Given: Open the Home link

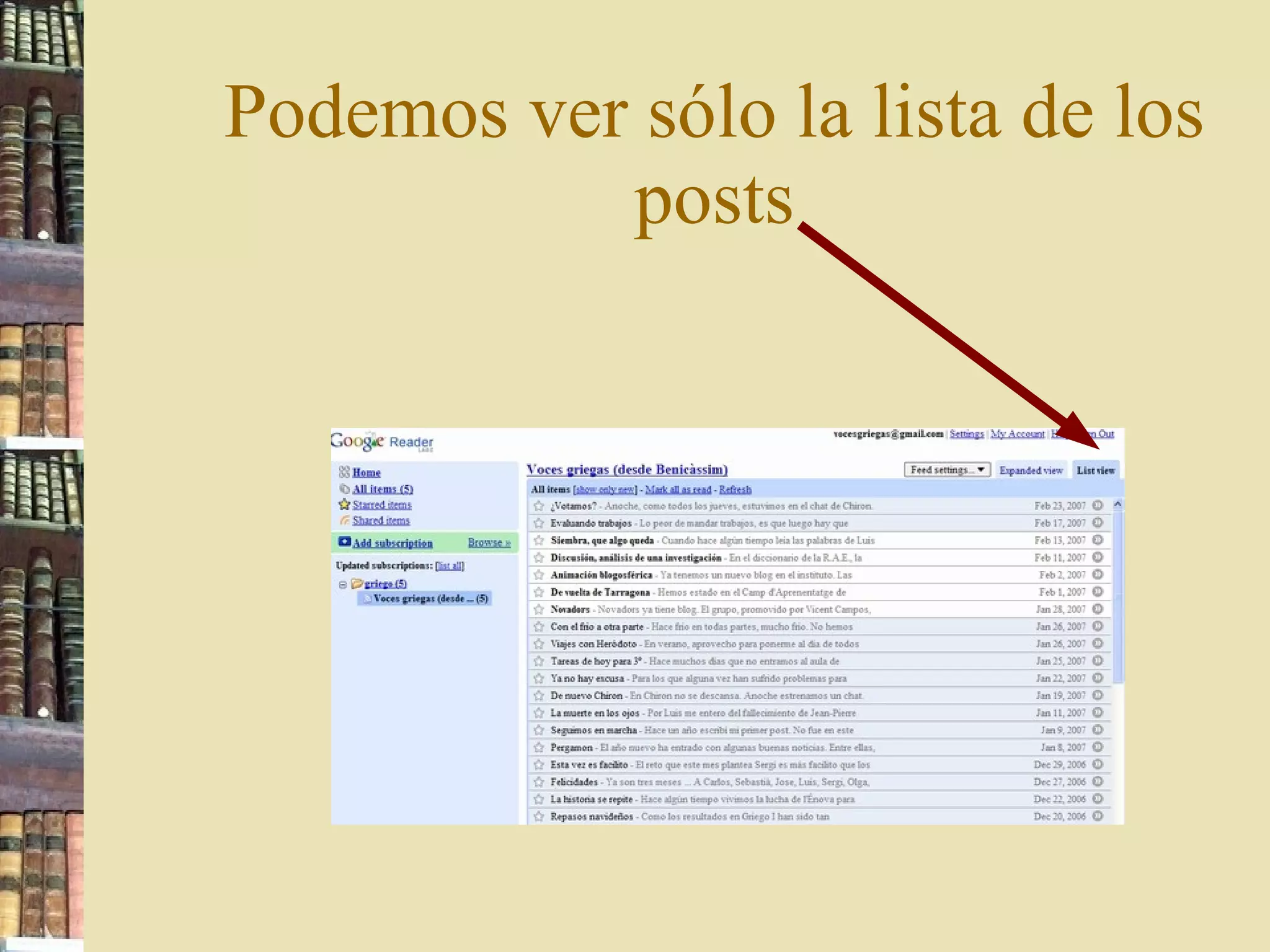Looking at the screenshot, I should (366, 472).
